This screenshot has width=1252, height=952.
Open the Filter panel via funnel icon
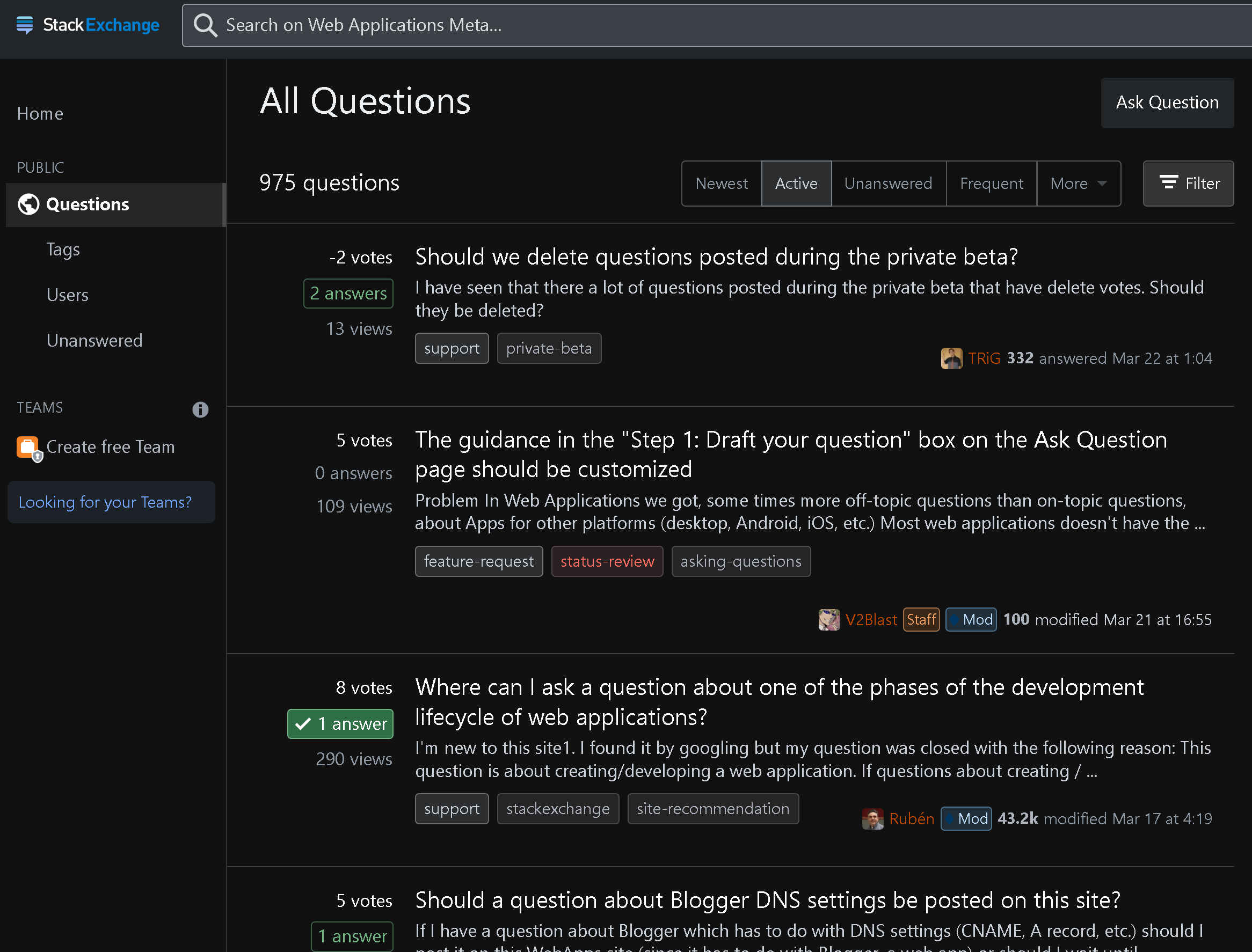pos(1169,183)
